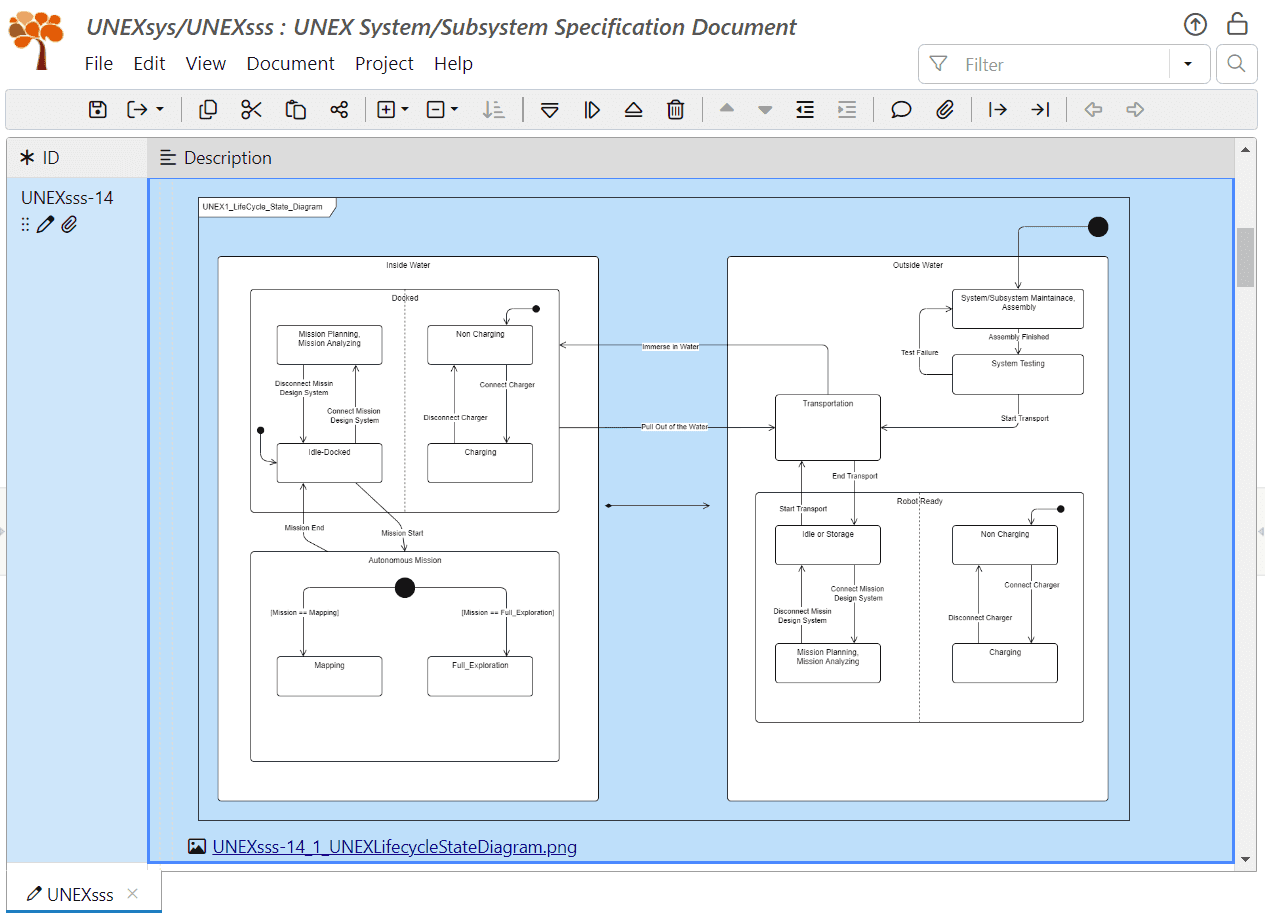Image resolution: width=1267 pixels, height=913 pixels.
Task: Click the share/link nodes icon
Action: click(x=339, y=110)
